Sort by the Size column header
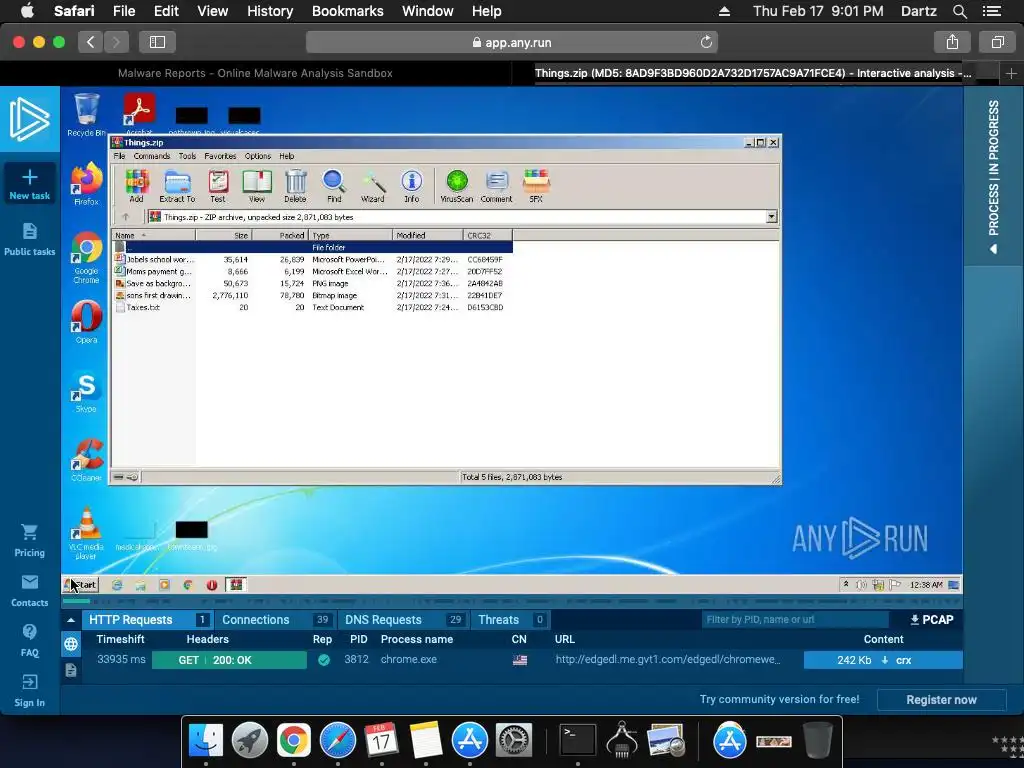Image resolution: width=1024 pixels, height=768 pixels. 224,235
